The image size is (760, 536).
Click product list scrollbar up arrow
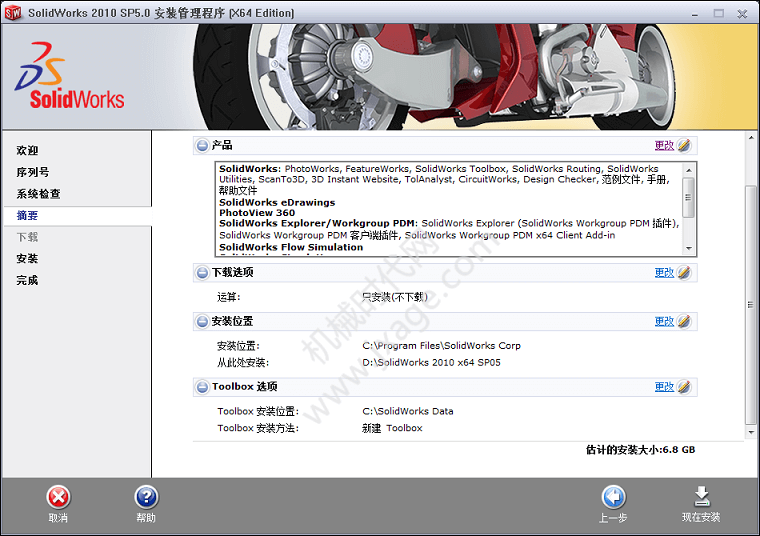[689, 170]
